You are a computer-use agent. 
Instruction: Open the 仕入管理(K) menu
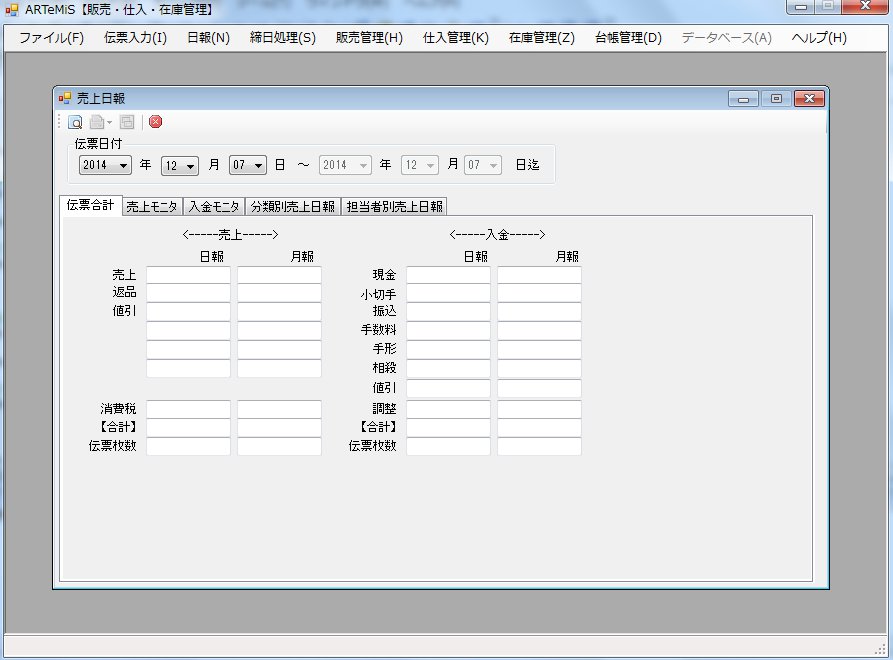point(456,38)
